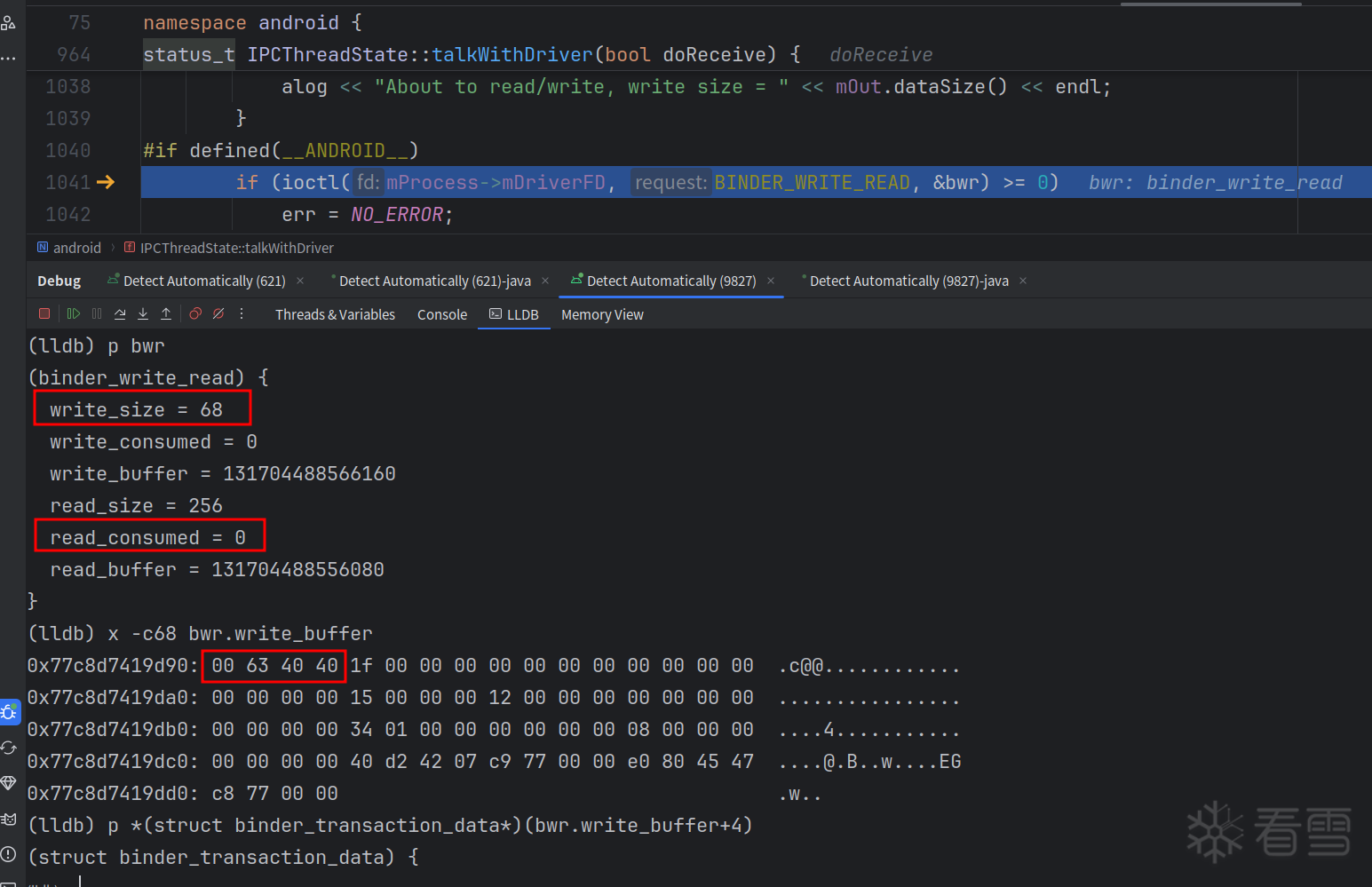Open more debug toolbar options
1372x887 pixels.
click(x=242, y=313)
